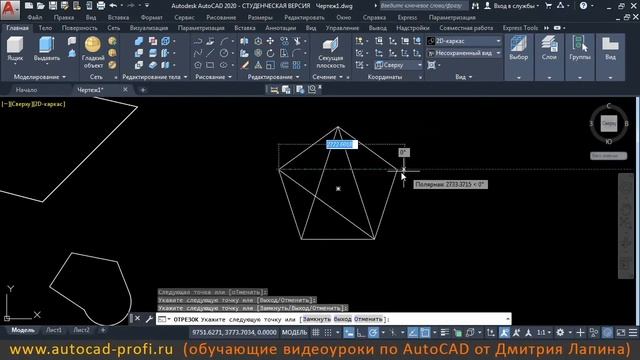Pick the Polyline tool in Drawing panel
Viewport: 640px width, 360px height.
click(198, 41)
